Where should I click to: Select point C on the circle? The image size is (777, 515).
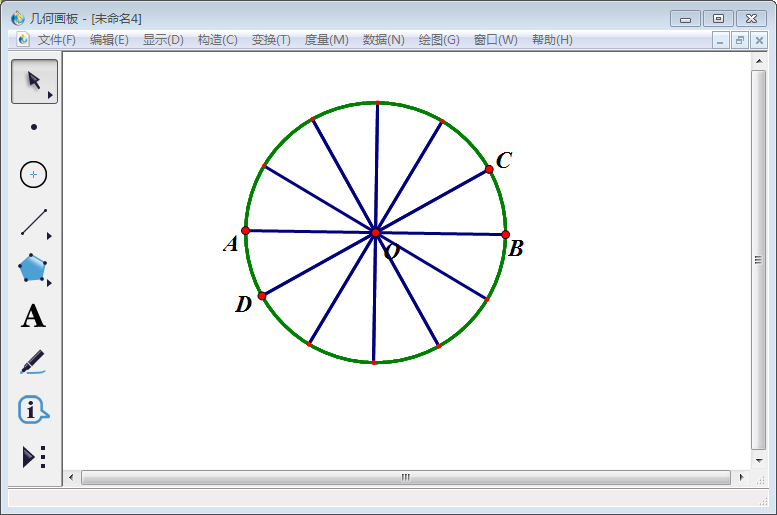pos(489,169)
